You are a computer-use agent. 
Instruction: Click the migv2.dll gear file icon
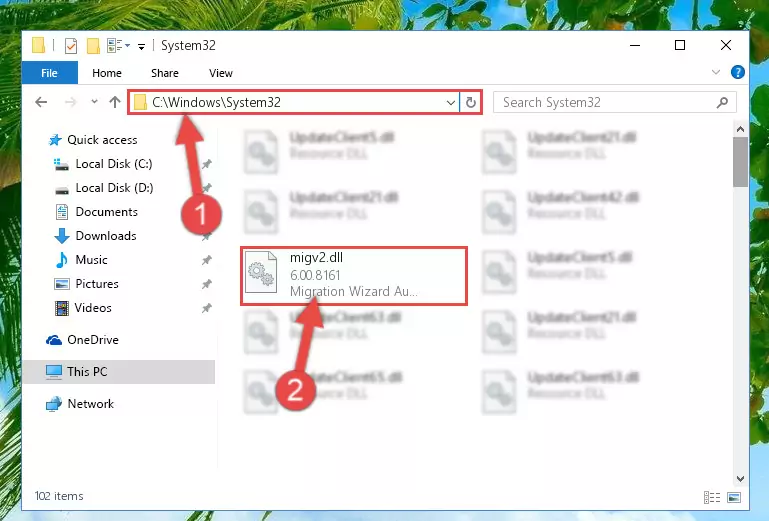point(260,272)
